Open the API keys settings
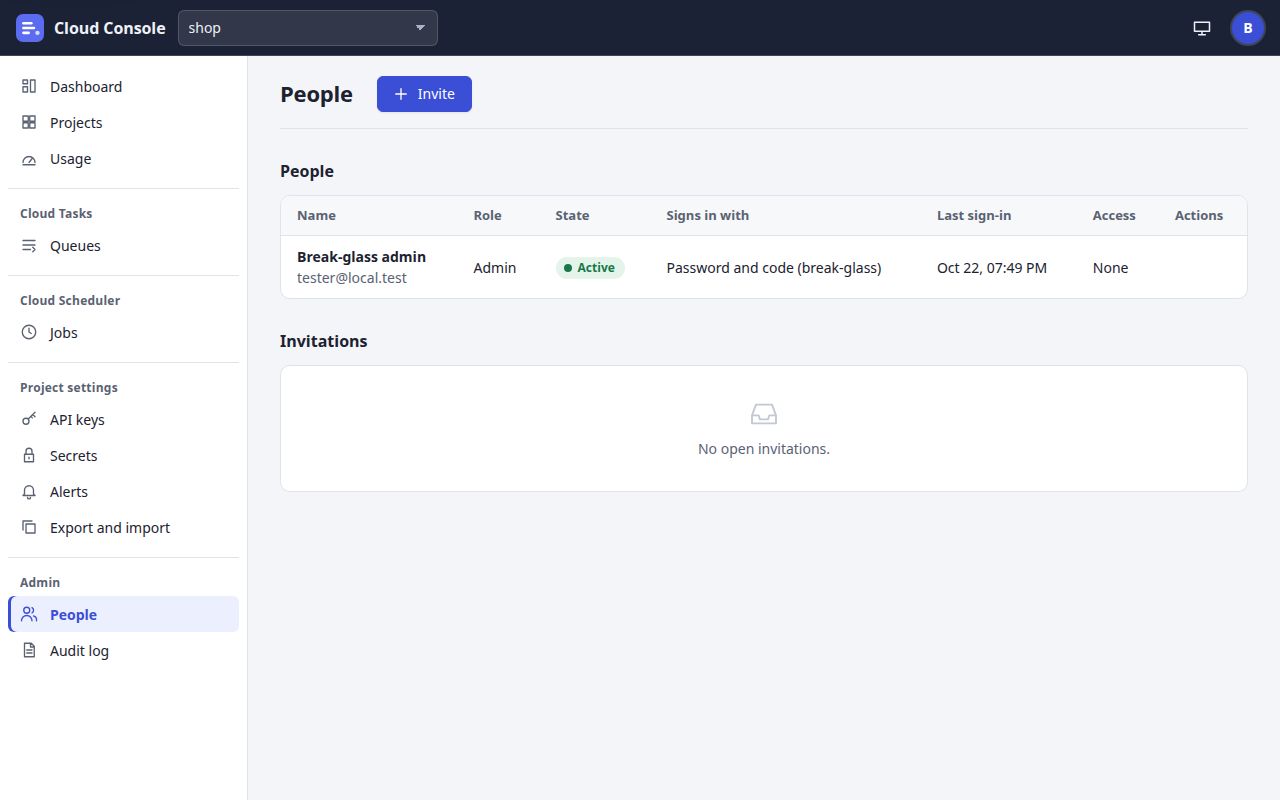The width and height of the screenshot is (1280, 800). 124,420
